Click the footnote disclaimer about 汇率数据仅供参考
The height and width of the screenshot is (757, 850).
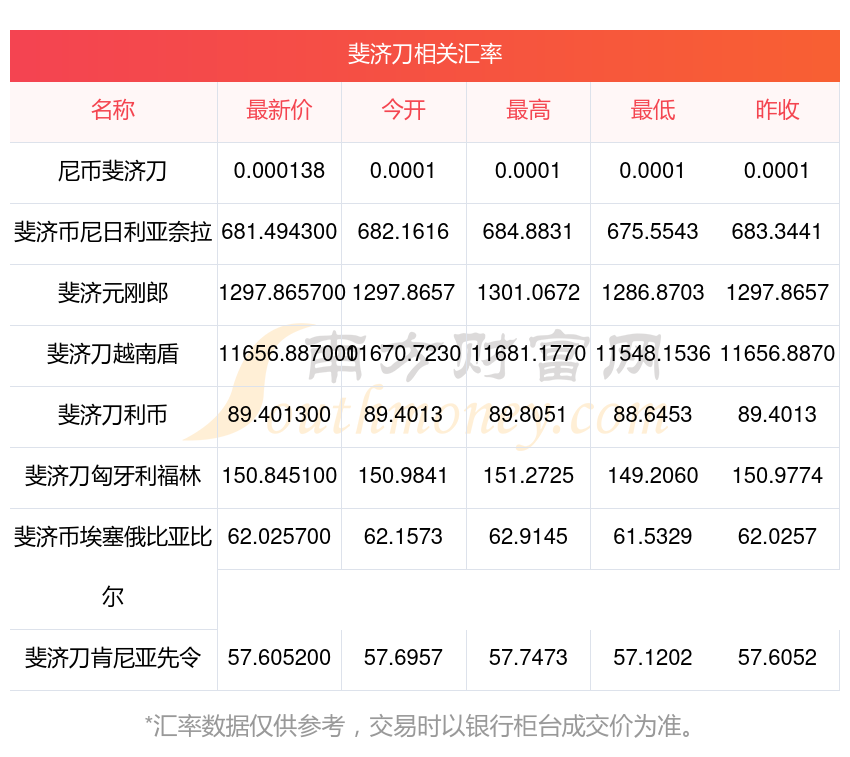coord(419,726)
